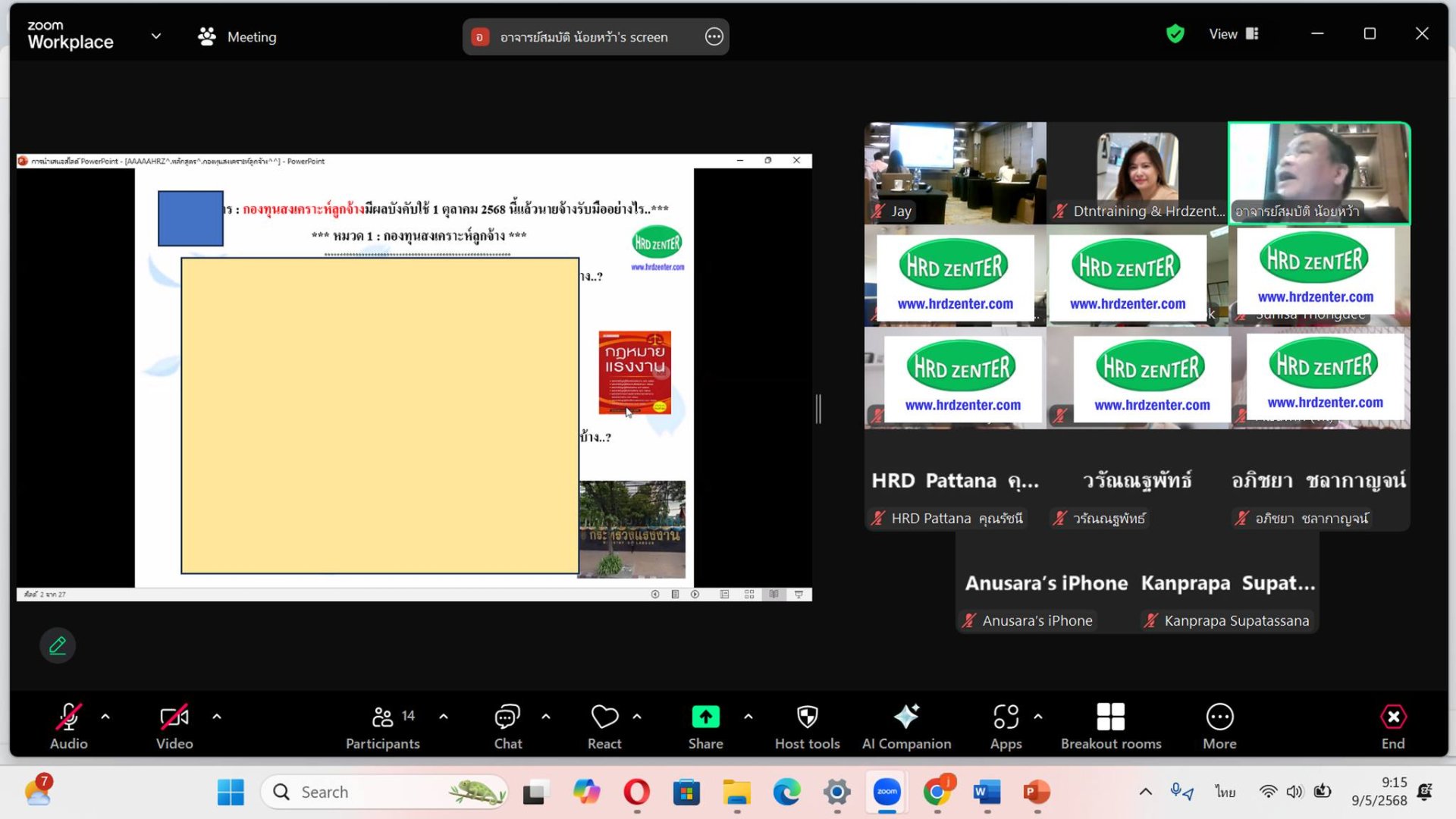Click slide sorter icon in PowerPoint status bar
This screenshot has height=819, width=1456.
pos(749,595)
